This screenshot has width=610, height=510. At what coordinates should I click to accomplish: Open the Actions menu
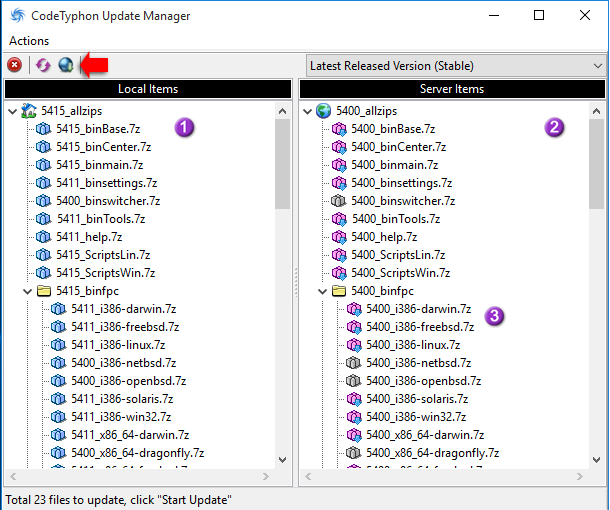pos(29,41)
